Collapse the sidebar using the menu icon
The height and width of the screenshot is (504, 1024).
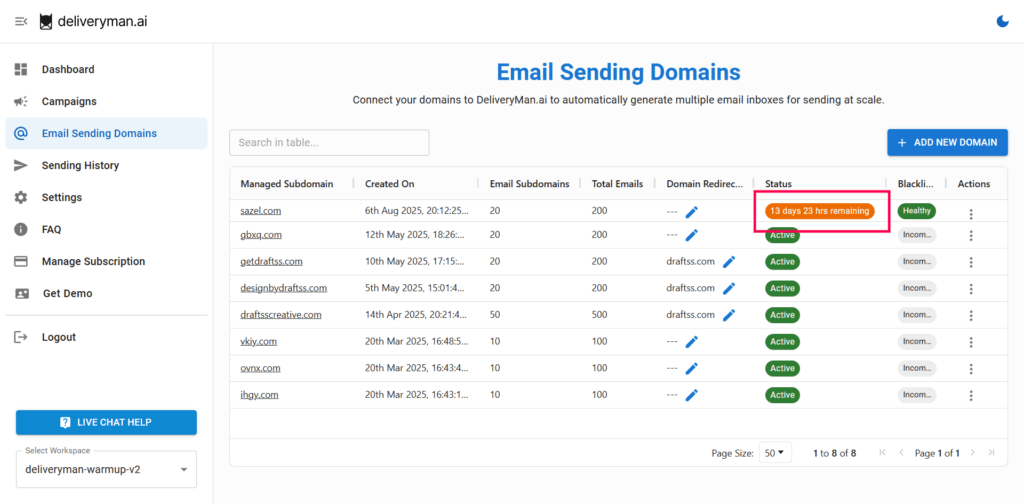point(21,21)
